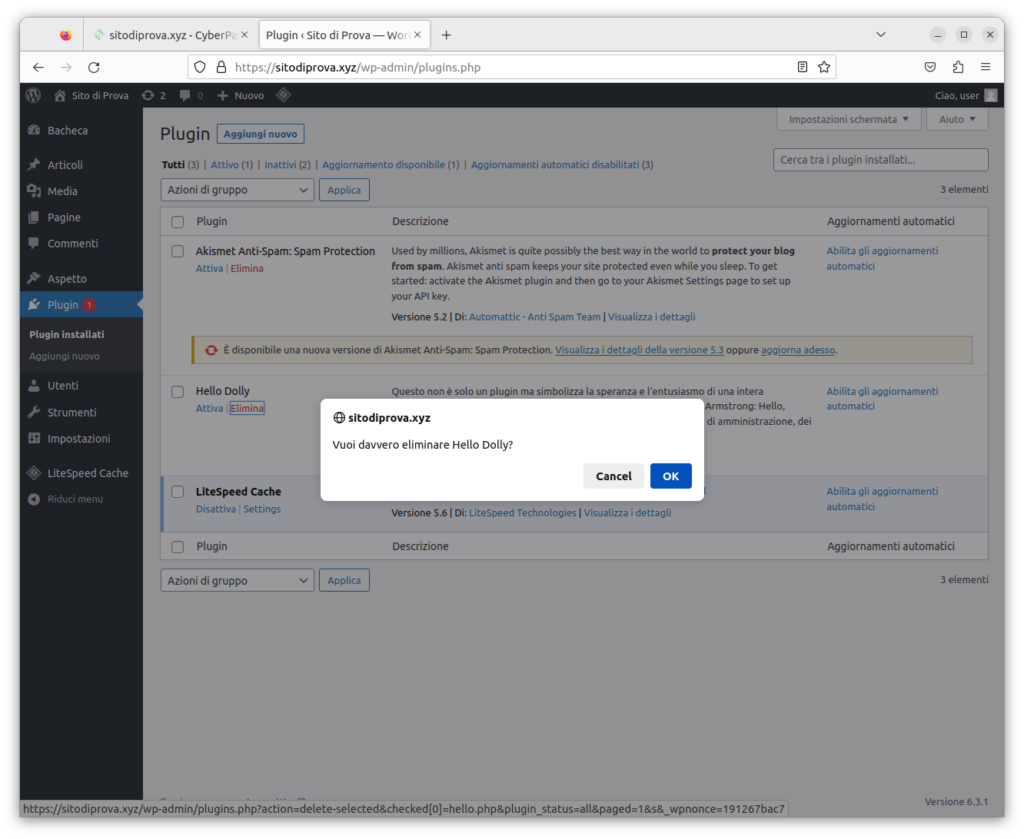Check the Akismet Anti-Spam plugin checkbox

(x=178, y=251)
